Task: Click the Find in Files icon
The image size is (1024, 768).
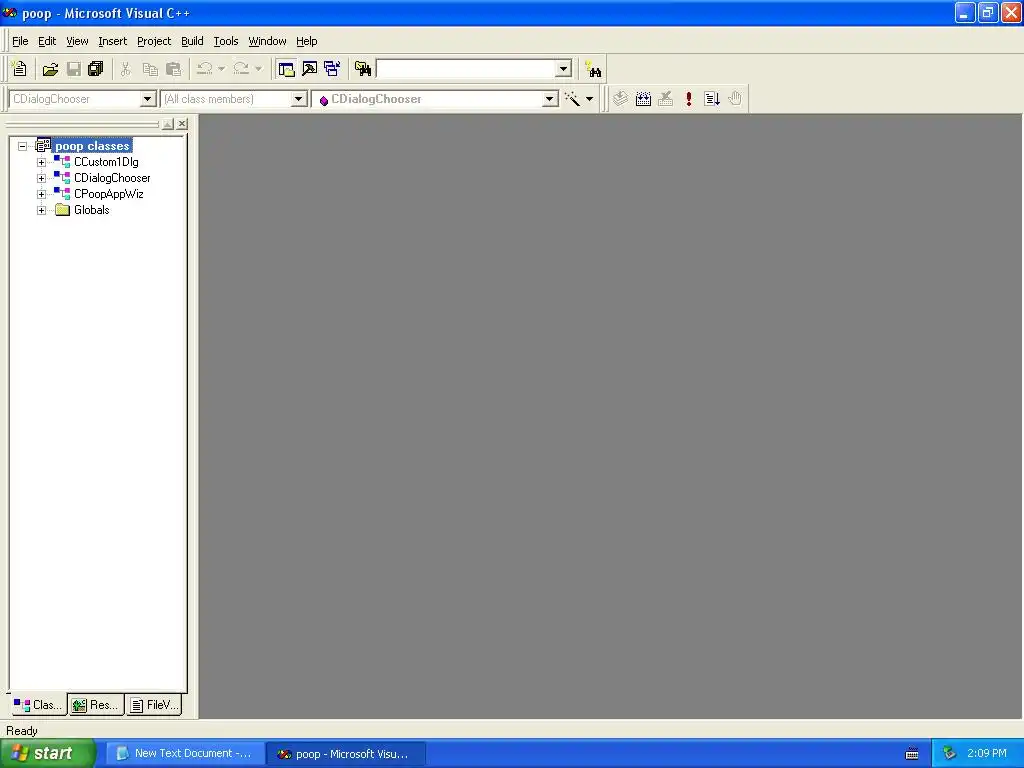Action: tap(363, 69)
